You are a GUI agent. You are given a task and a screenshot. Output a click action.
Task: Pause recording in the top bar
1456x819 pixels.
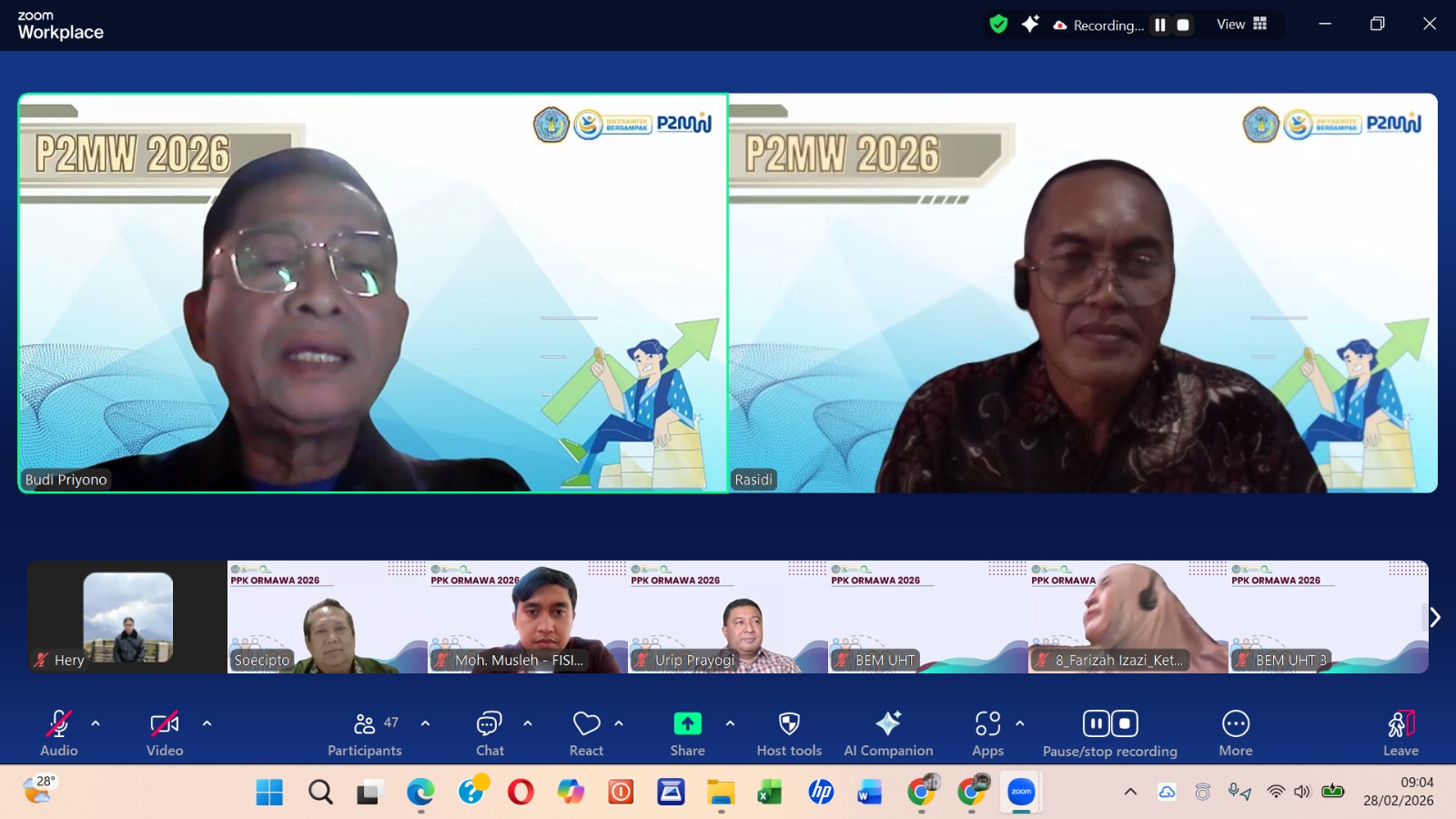pos(1160,25)
